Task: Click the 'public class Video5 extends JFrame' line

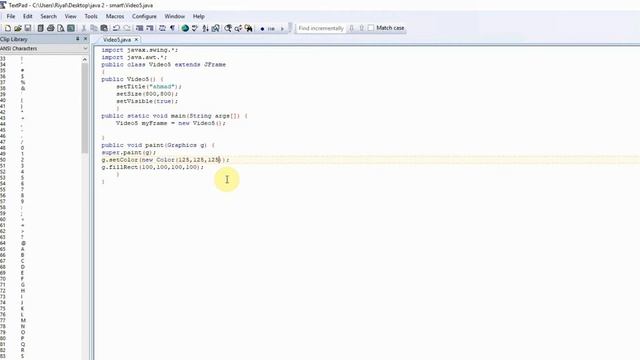Action: point(163,64)
